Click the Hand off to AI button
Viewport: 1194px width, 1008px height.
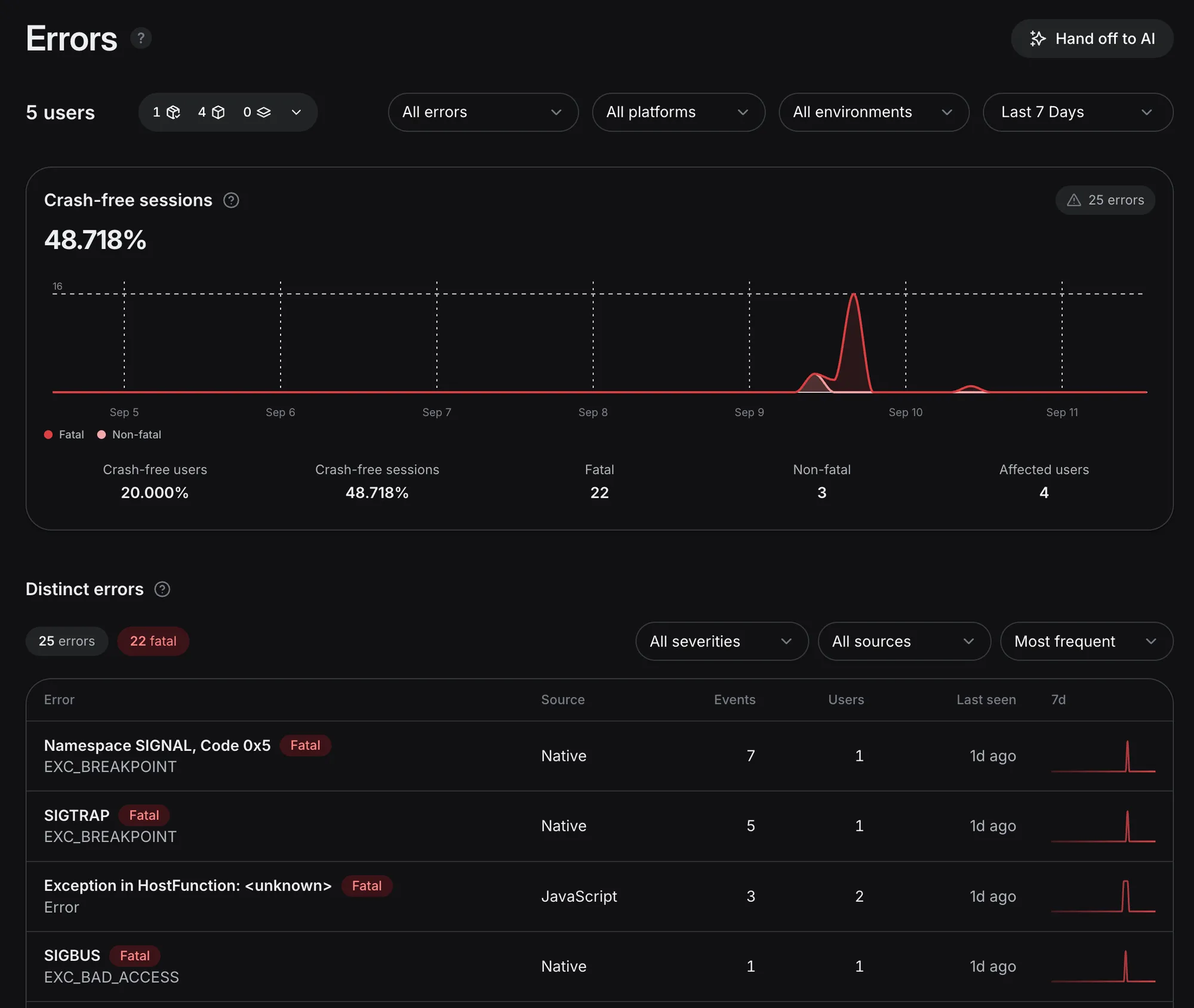tap(1092, 39)
